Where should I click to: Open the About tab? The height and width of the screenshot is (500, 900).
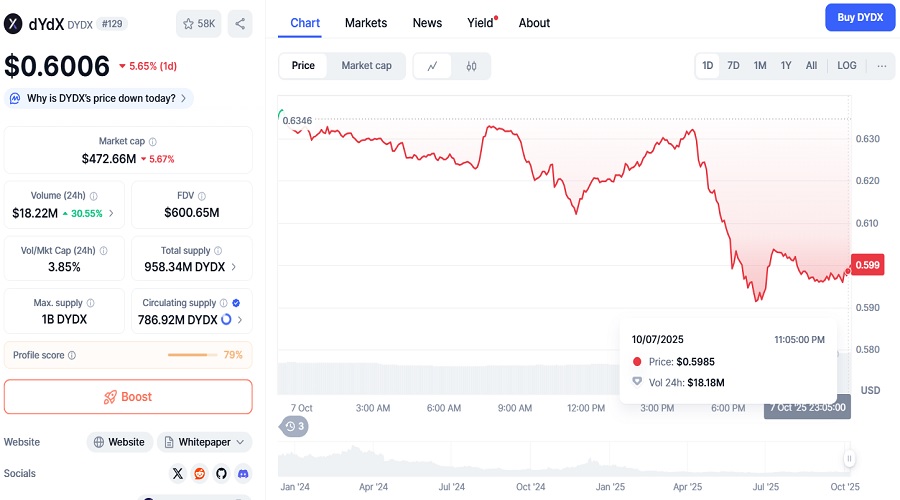click(x=534, y=23)
